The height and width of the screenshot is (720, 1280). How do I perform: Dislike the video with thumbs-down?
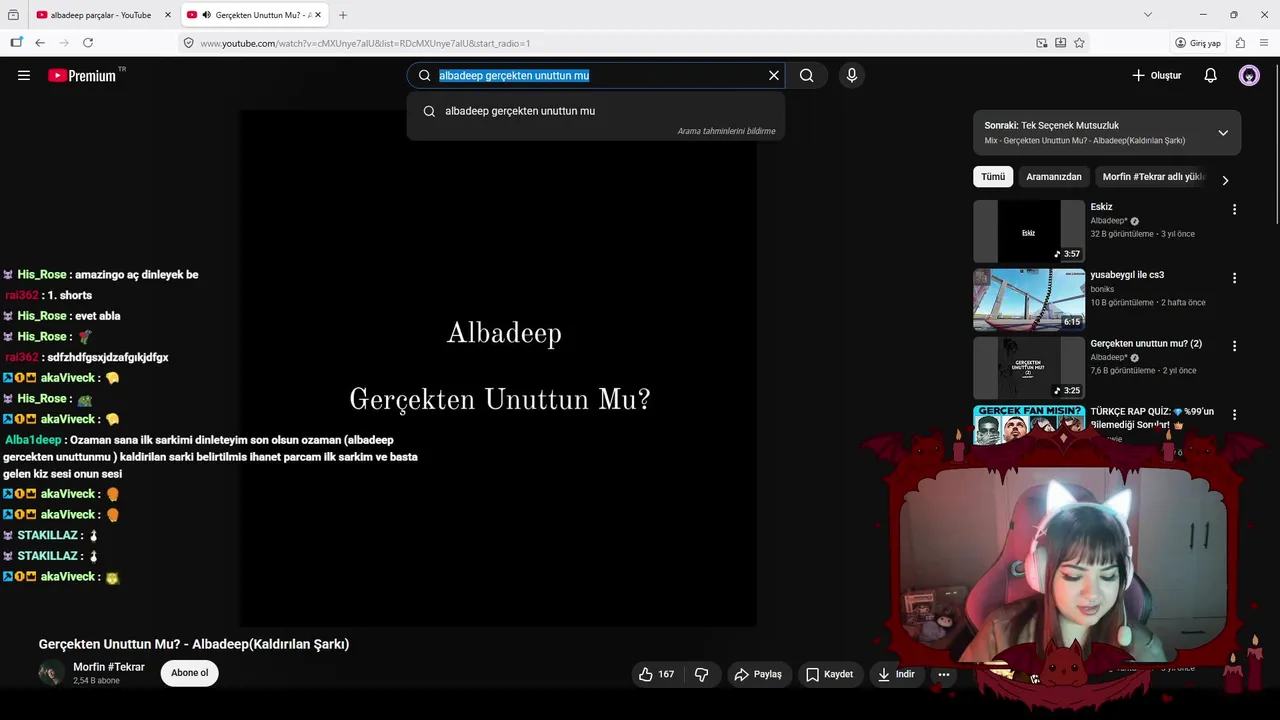click(x=702, y=674)
